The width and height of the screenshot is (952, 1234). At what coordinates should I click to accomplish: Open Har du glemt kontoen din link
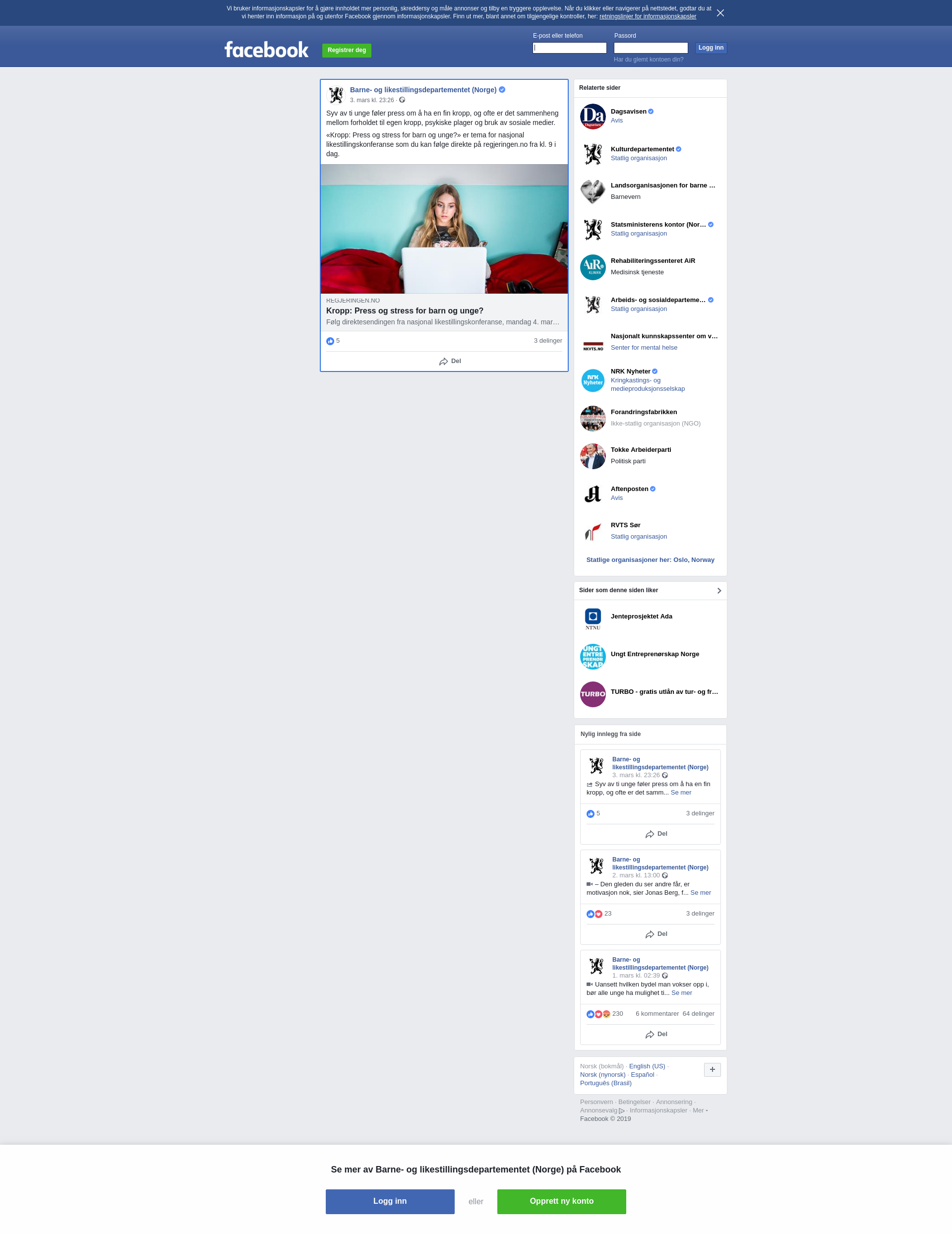tap(649, 60)
